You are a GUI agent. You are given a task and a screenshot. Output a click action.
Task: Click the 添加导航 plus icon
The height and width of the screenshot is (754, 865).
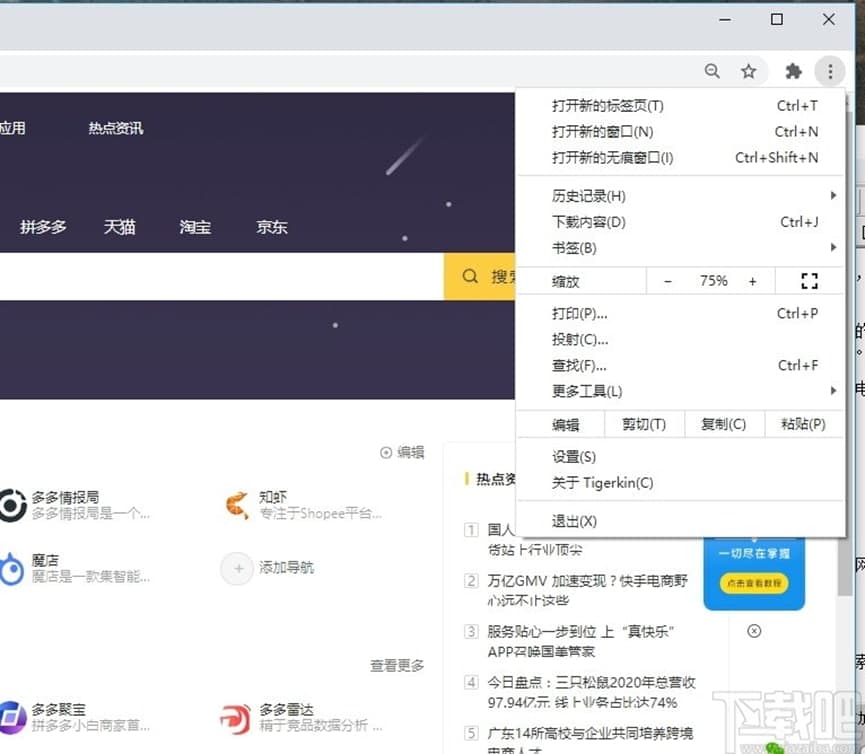click(x=237, y=568)
